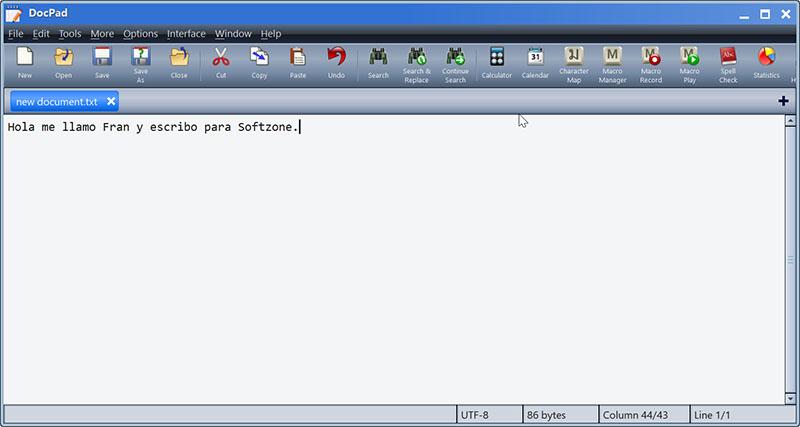The width and height of the screenshot is (800, 427).
Task: Click in the text editor after Softzone.
Action: click(300, 127)
